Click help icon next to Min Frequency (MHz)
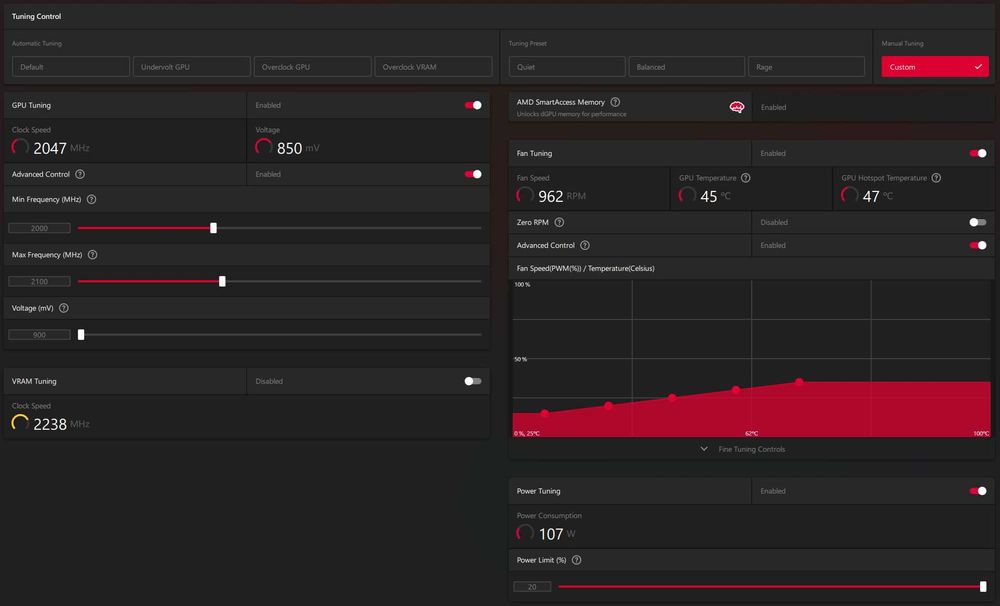This screenshot has height=606, width=1000. point(91,200)
